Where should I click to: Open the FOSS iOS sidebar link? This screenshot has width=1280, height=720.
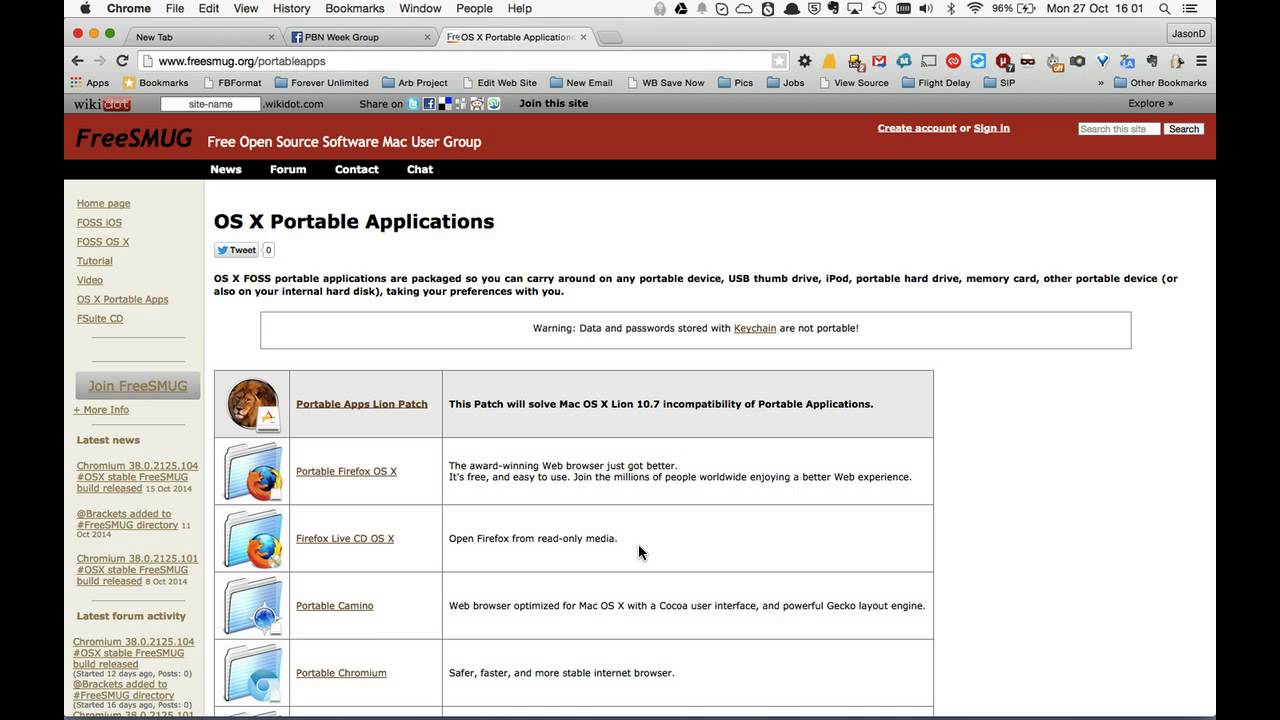[99, 222]
